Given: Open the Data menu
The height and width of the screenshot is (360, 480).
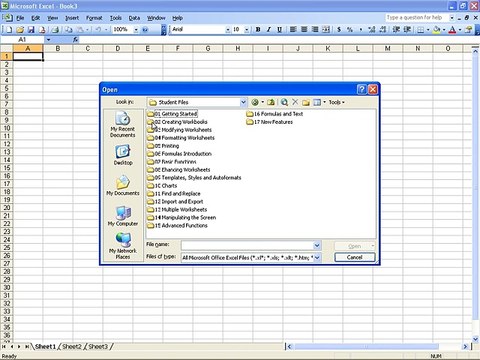Looking at the screenshot, I should [x=134, y=18].
